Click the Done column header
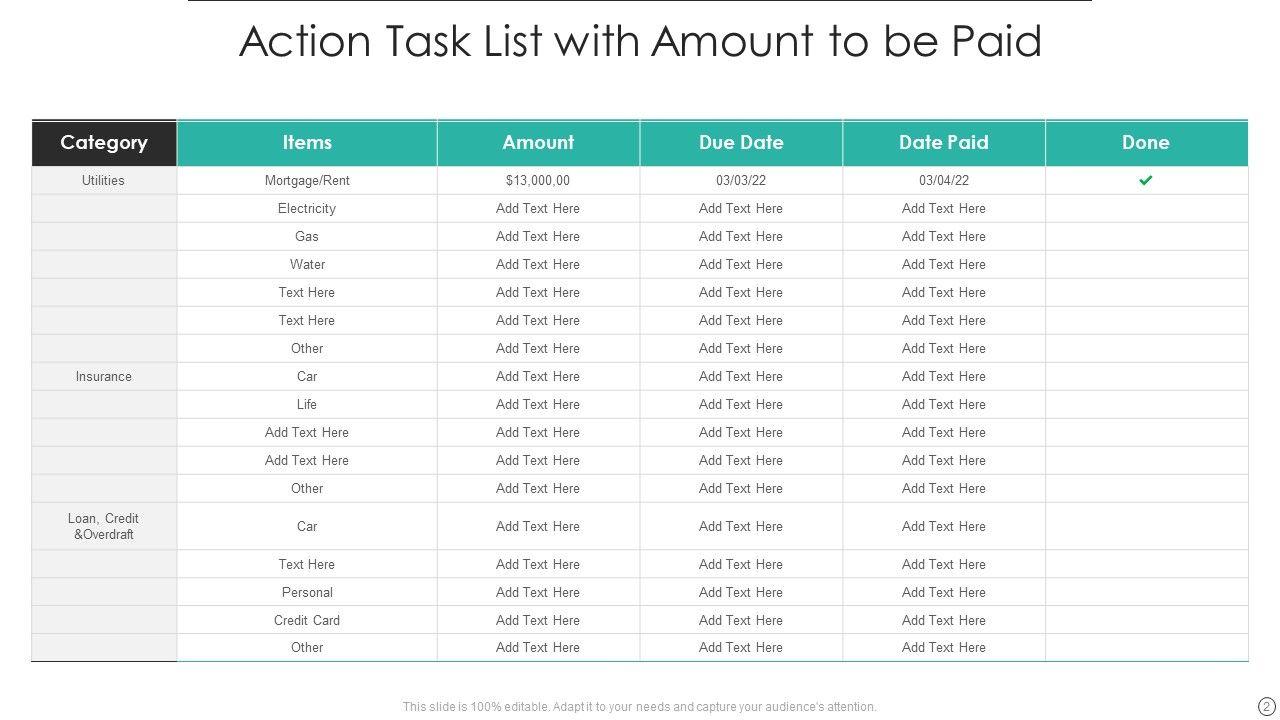 1146,143
